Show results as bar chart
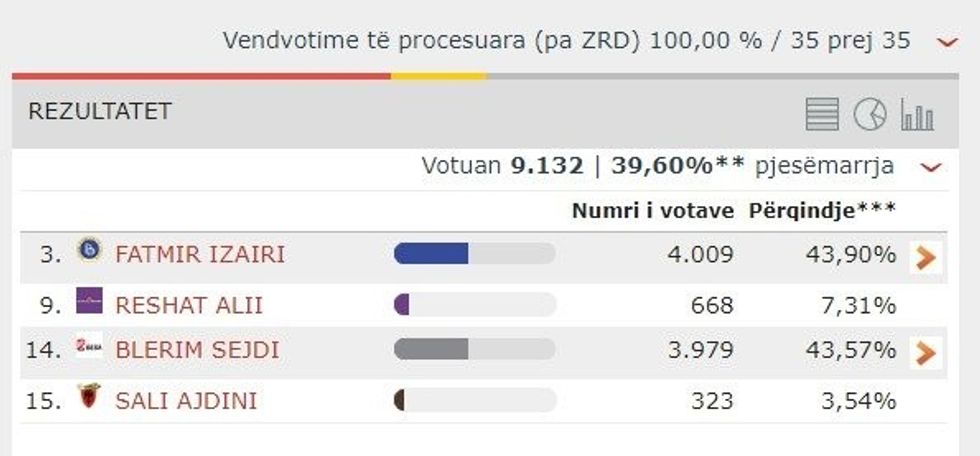980x456 pixels. click(917, 114)
